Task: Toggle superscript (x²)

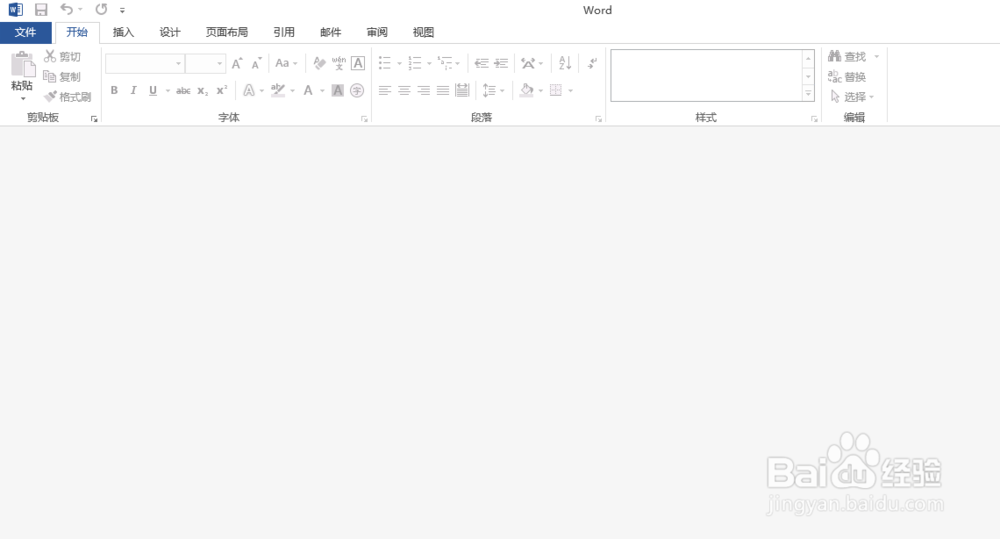Action: click(x=221, y=91)
